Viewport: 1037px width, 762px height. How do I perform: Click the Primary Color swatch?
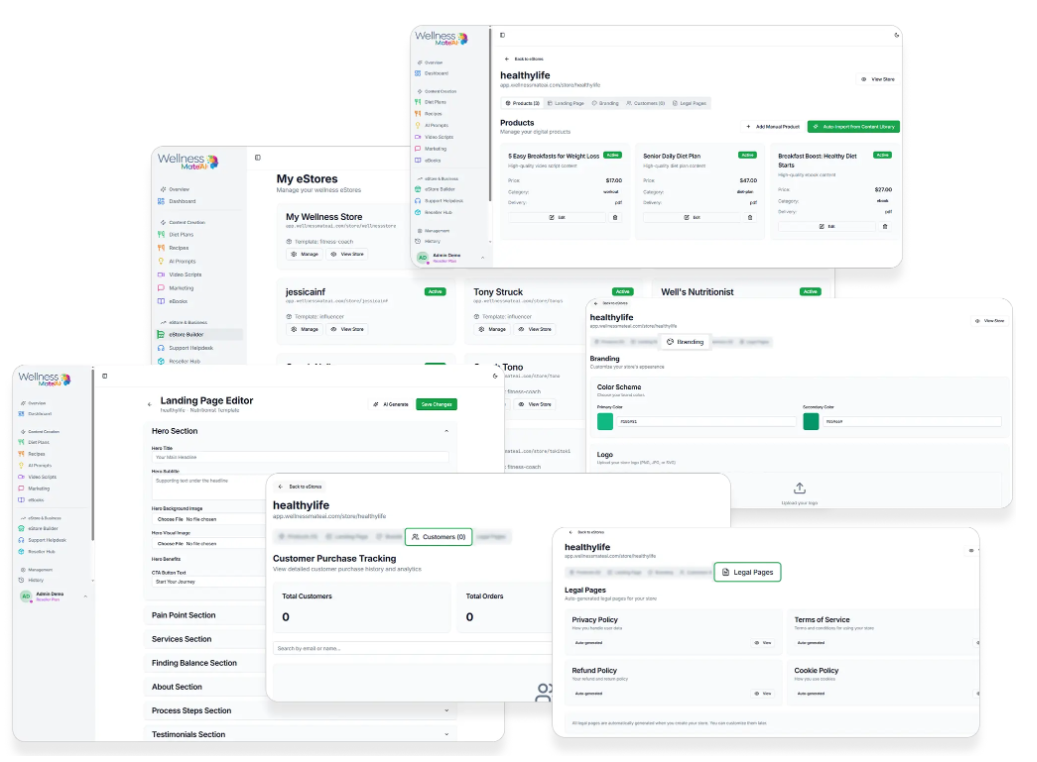coord(605,421)
